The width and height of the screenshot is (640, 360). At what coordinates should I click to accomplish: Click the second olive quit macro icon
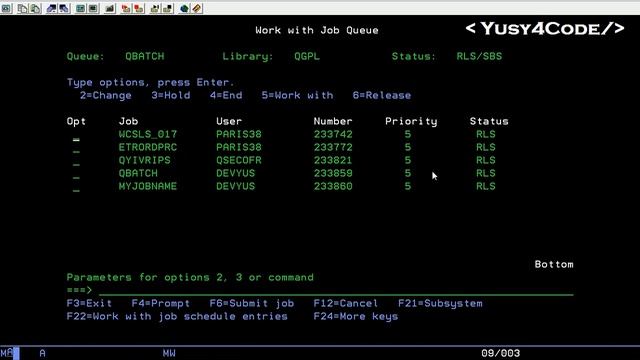tap(167, 8)
